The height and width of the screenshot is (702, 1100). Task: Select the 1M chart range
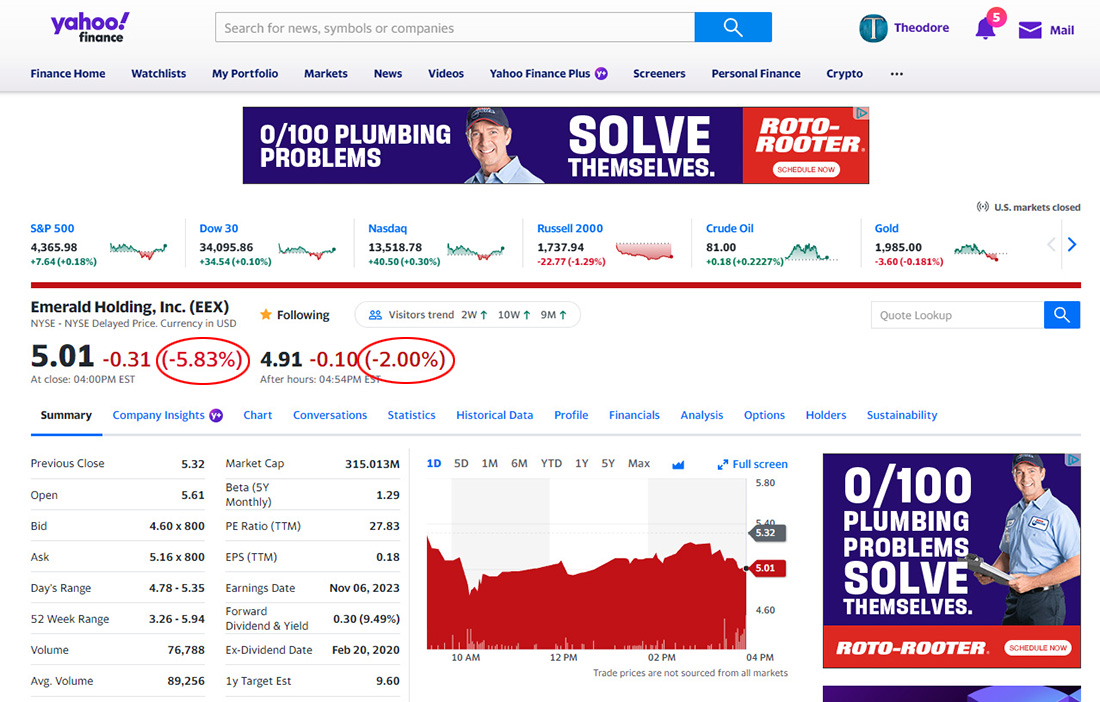click(x=490, y=464)
